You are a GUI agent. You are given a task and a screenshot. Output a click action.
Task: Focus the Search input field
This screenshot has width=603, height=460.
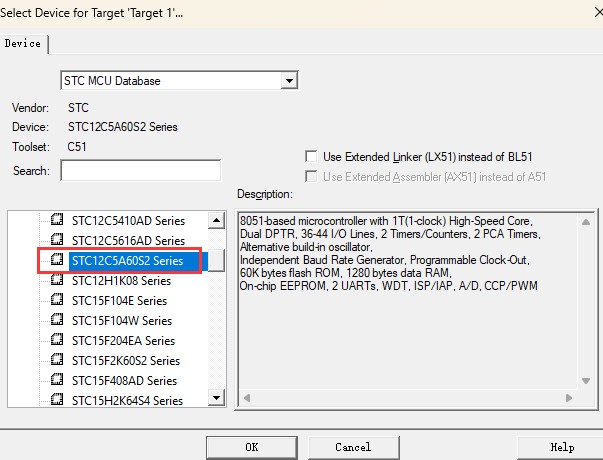pos(141,170)
